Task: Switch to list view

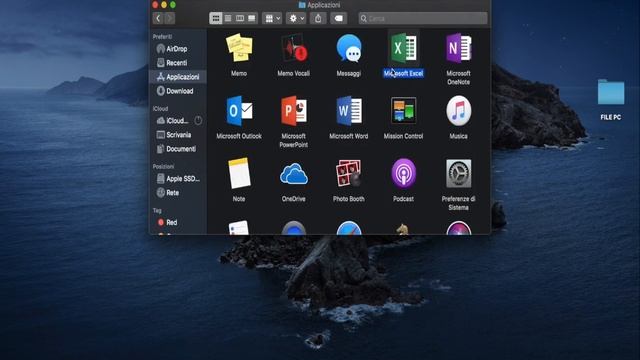Action: [x=228, y=18]
